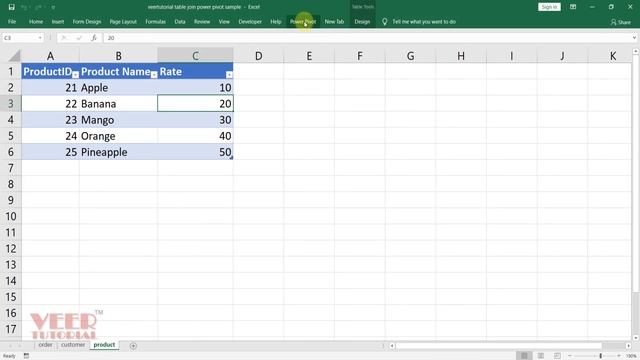Expand the Name Box dropdown arrow

coord(40,38)
